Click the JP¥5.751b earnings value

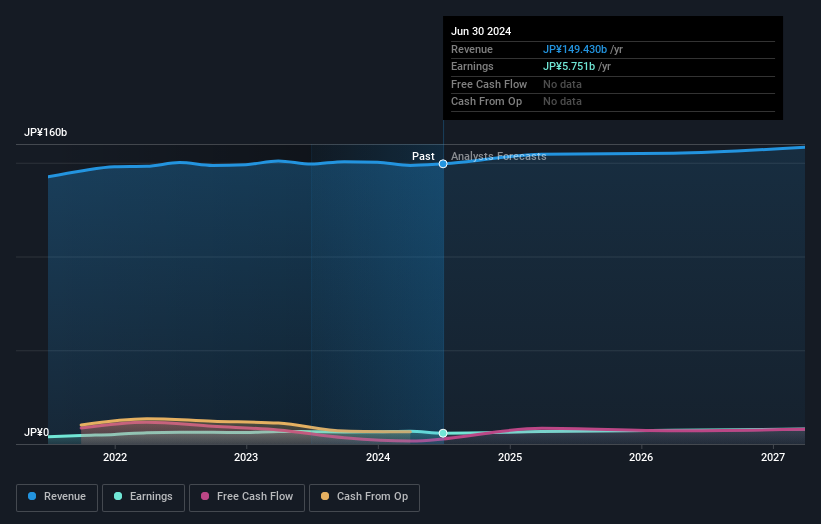click(569, 66)
